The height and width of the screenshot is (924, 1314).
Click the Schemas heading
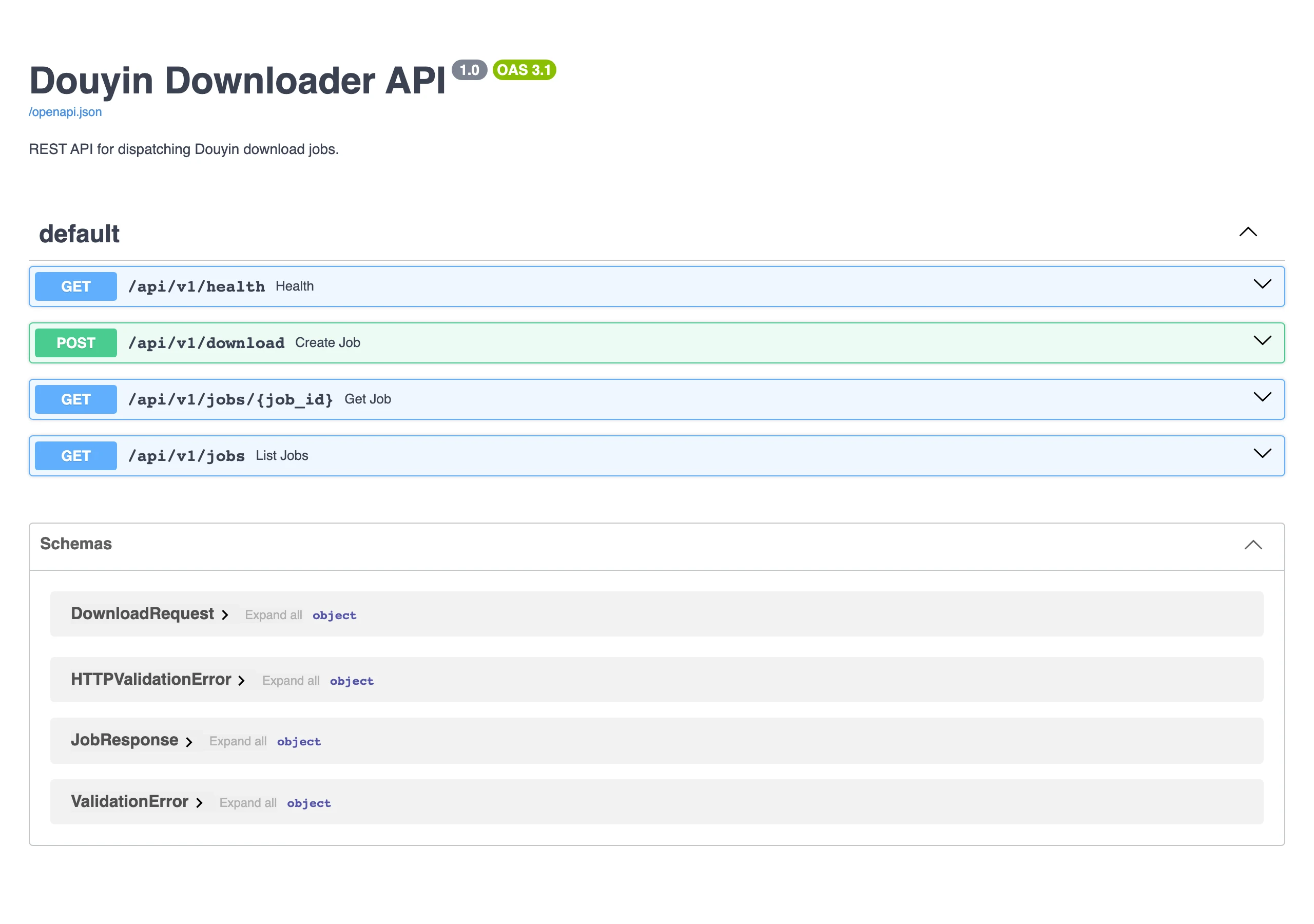[76, 544]
